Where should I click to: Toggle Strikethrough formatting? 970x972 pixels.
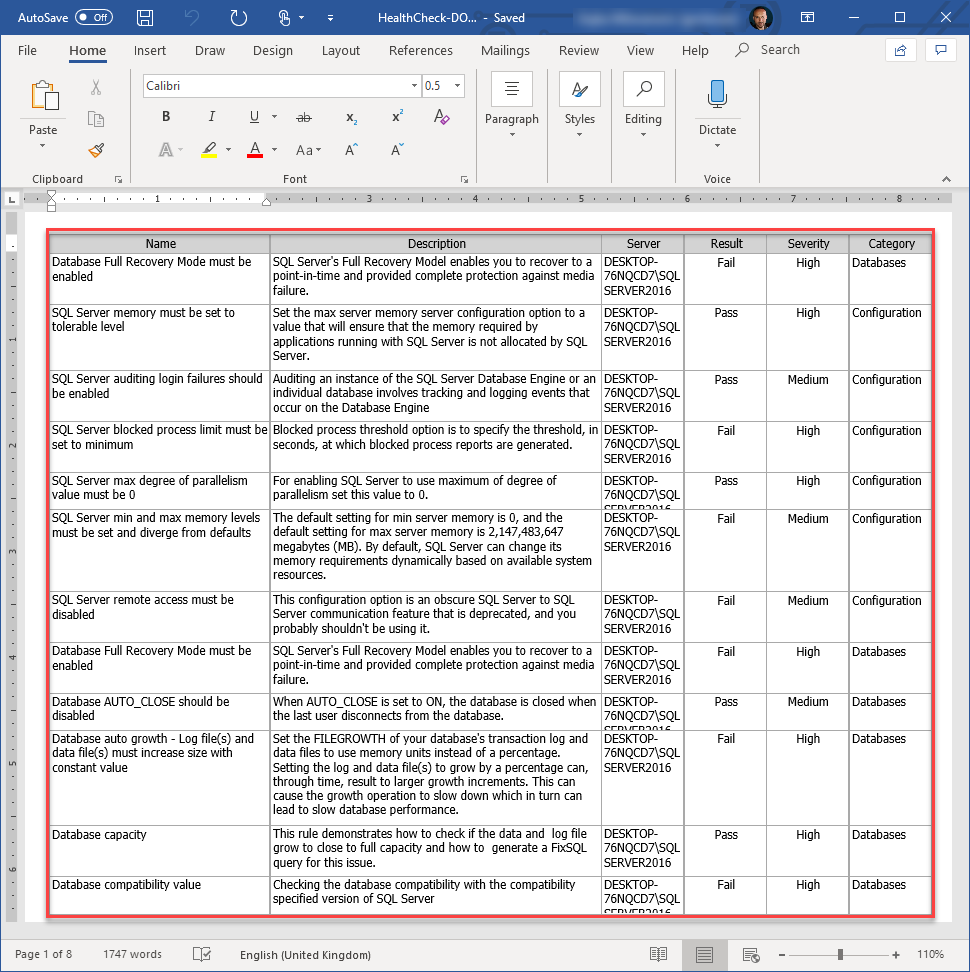coord(304,117)
